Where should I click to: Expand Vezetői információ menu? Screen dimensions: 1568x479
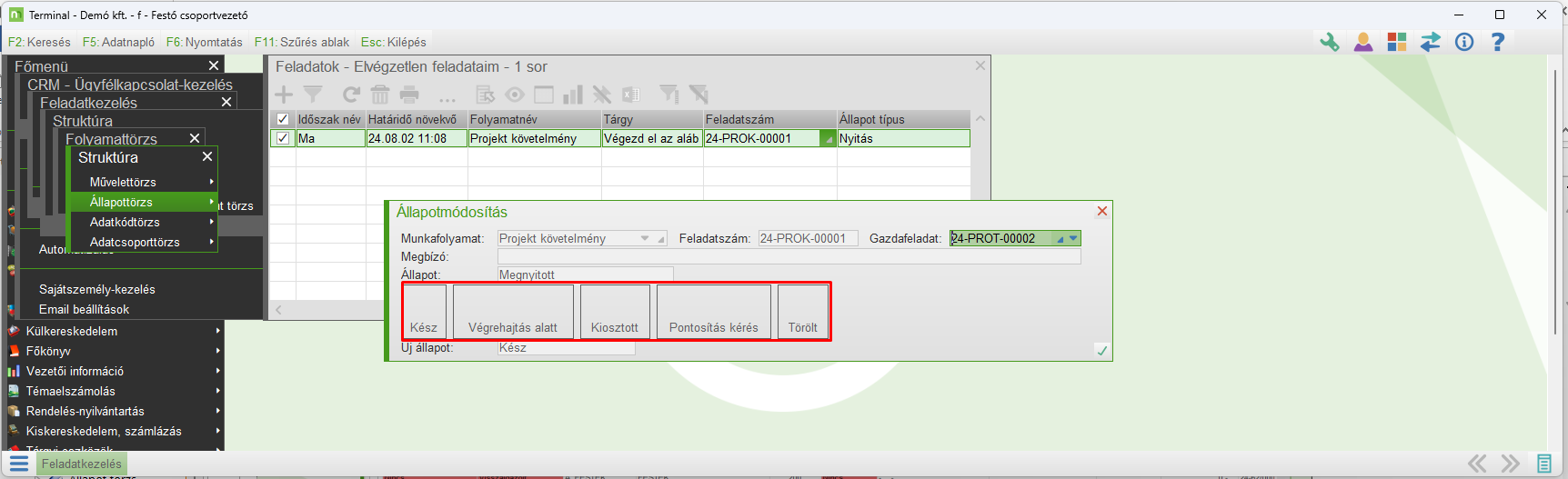pyautogui.click(x=218, y=371)
